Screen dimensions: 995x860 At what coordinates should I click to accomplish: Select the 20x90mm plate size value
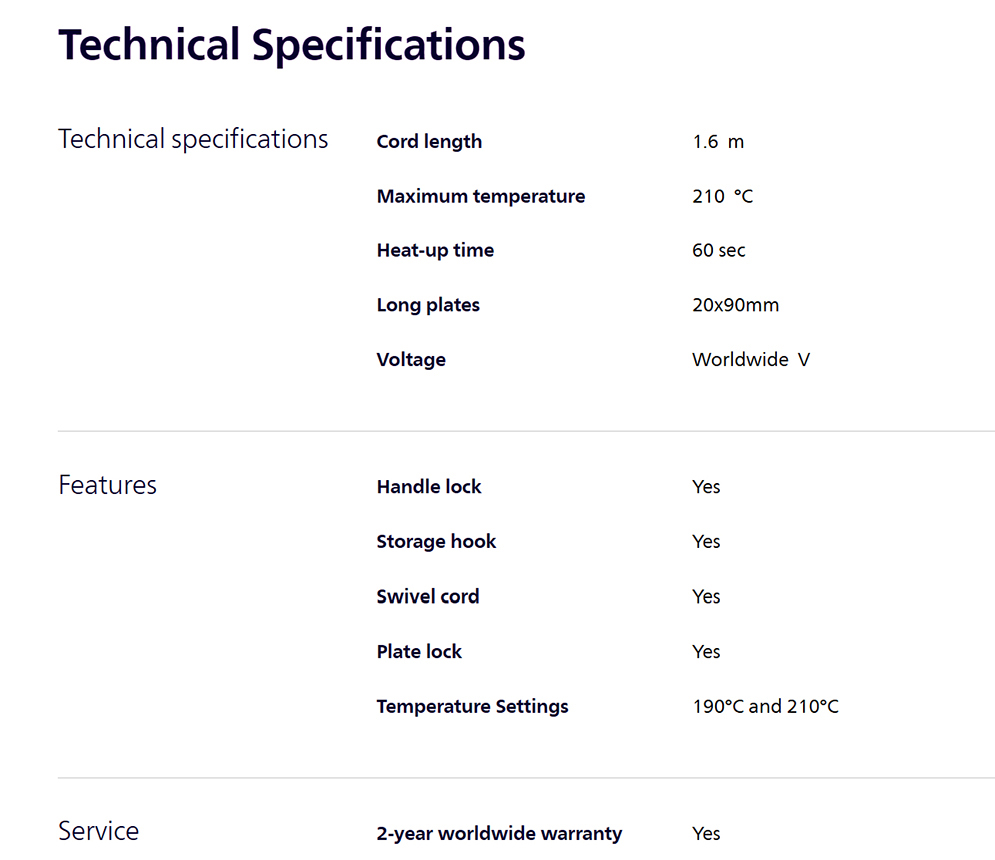tap(735, 305)
